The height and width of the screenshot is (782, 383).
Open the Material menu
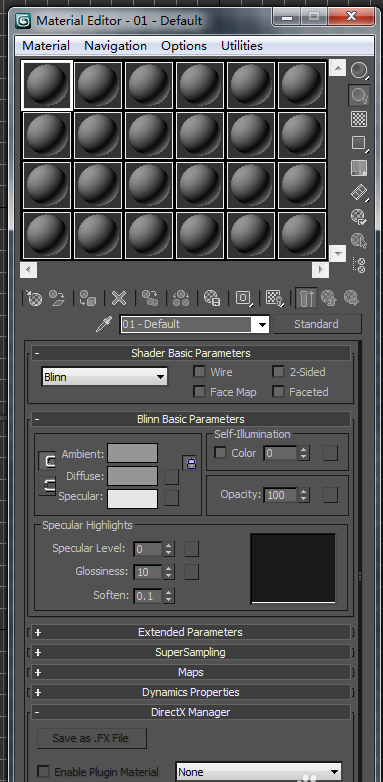pos(46,46)
